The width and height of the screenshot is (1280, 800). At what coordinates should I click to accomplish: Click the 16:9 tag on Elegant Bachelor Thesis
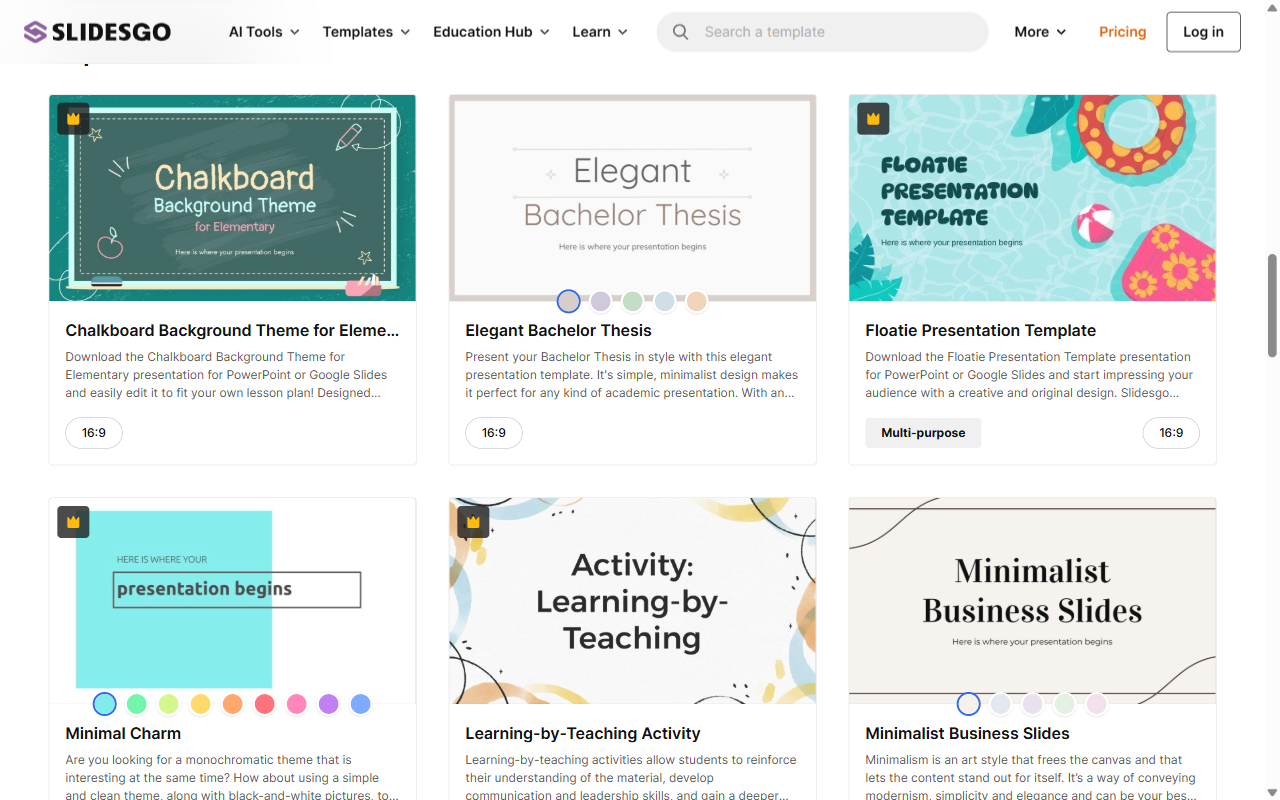pos(494,433)
